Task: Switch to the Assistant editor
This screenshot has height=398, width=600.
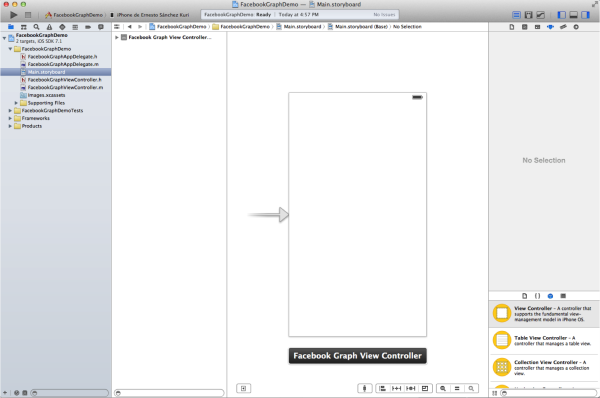Action: pyautogui.click(x=528, y=15)
